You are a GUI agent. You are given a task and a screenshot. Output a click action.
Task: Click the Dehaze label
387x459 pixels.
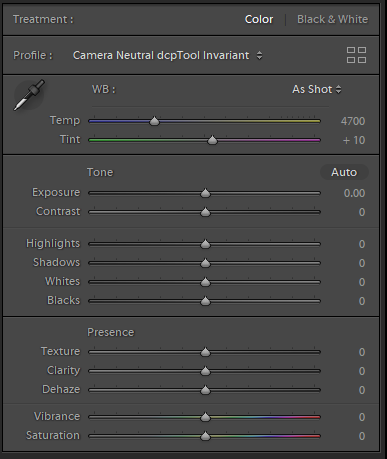tap(61, 389)
